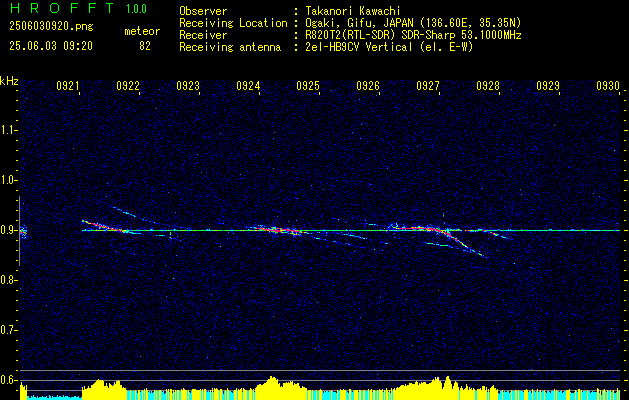Click the HROFFT title text
The image size is (629, 400).
click(x=61, y=8)
